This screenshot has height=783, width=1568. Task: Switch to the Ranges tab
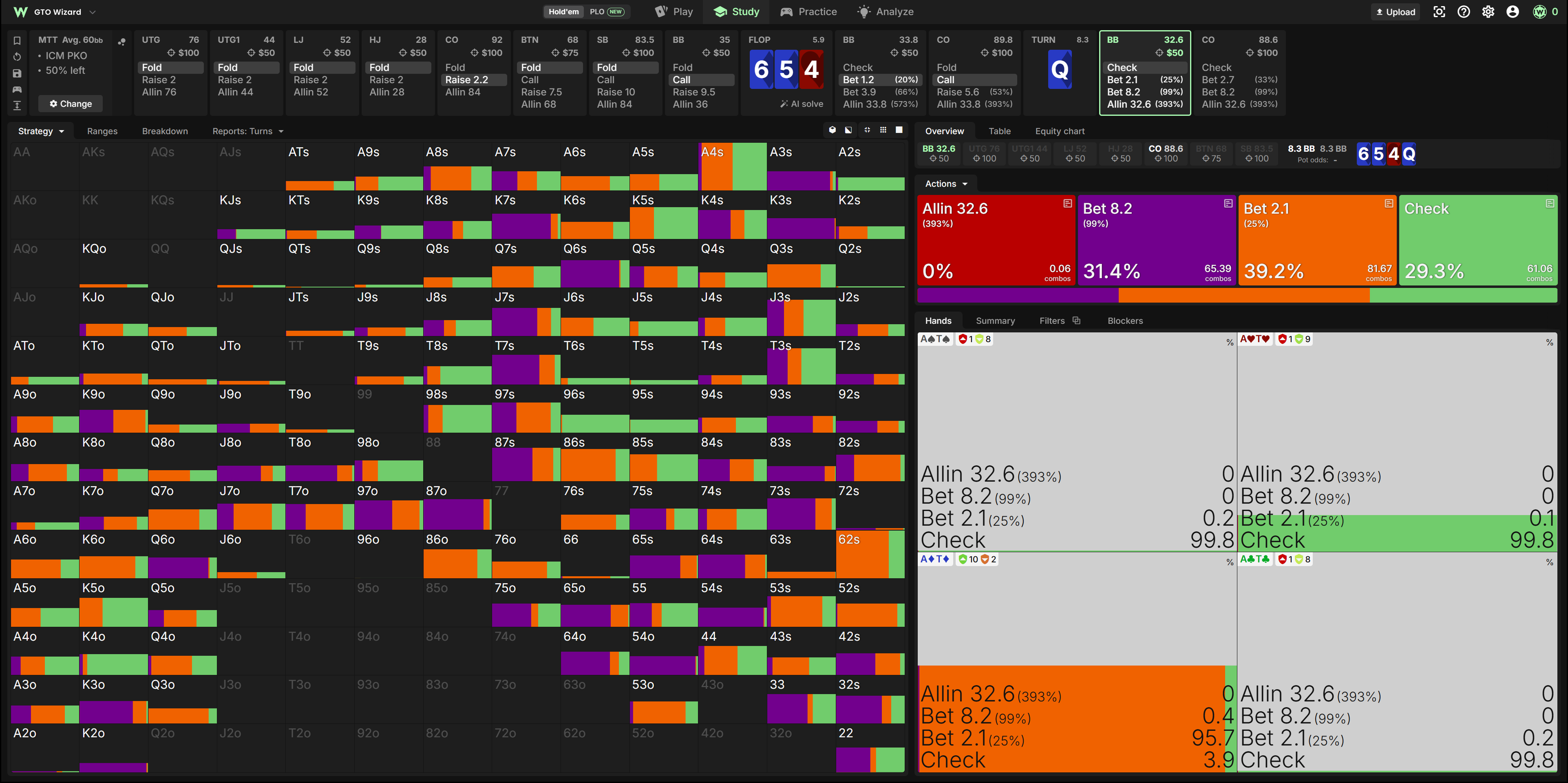[102, 131]
